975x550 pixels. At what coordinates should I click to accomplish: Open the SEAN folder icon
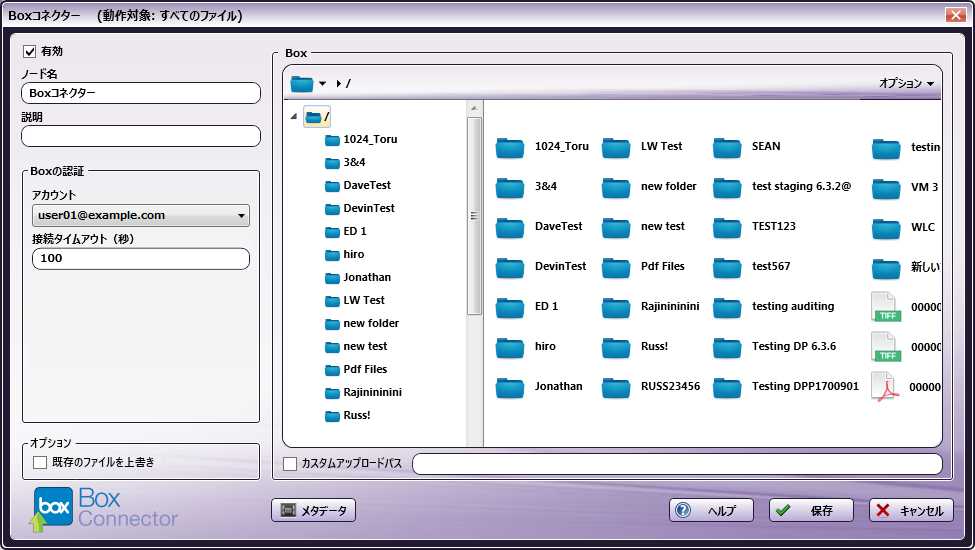coord(727,148)
